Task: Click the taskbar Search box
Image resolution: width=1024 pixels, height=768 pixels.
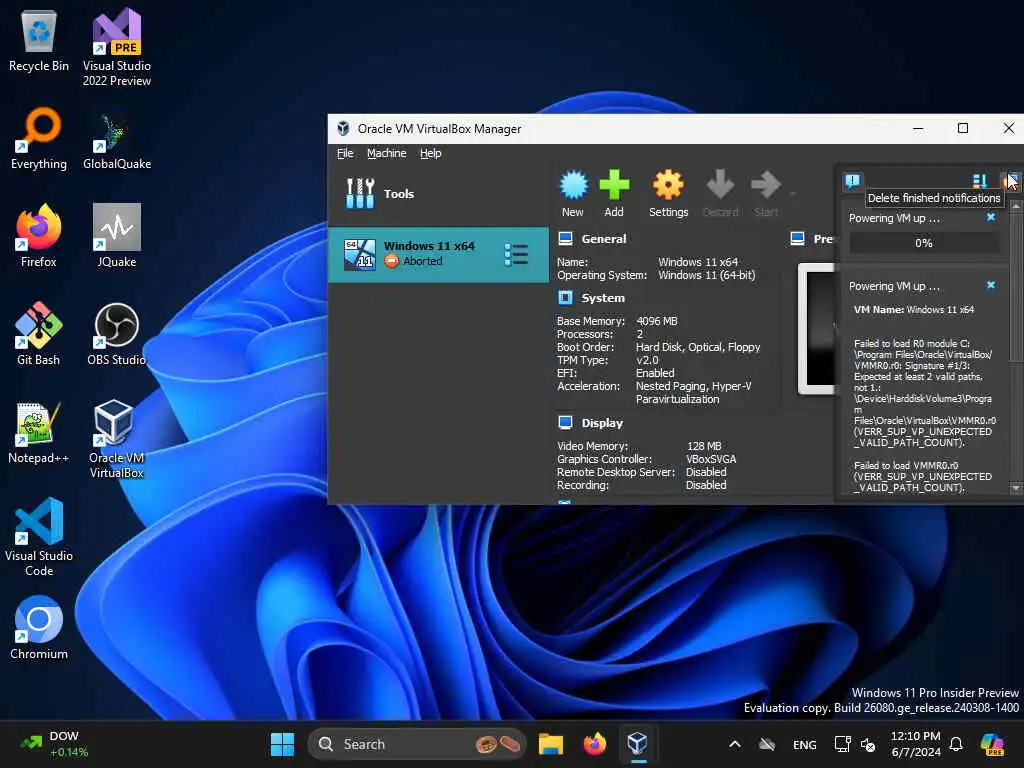Action: [x=417, y=744]
